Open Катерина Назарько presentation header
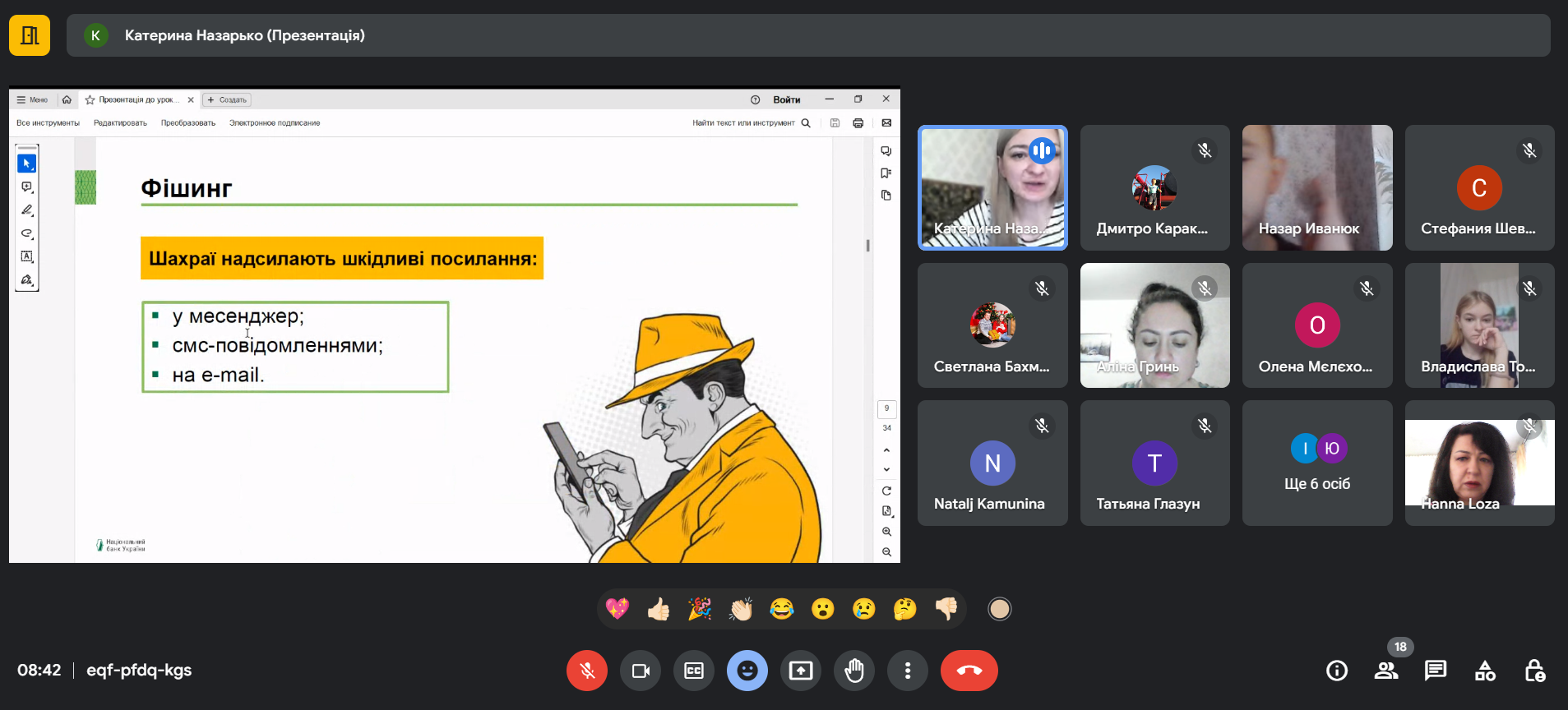 [x=244, y=35]
